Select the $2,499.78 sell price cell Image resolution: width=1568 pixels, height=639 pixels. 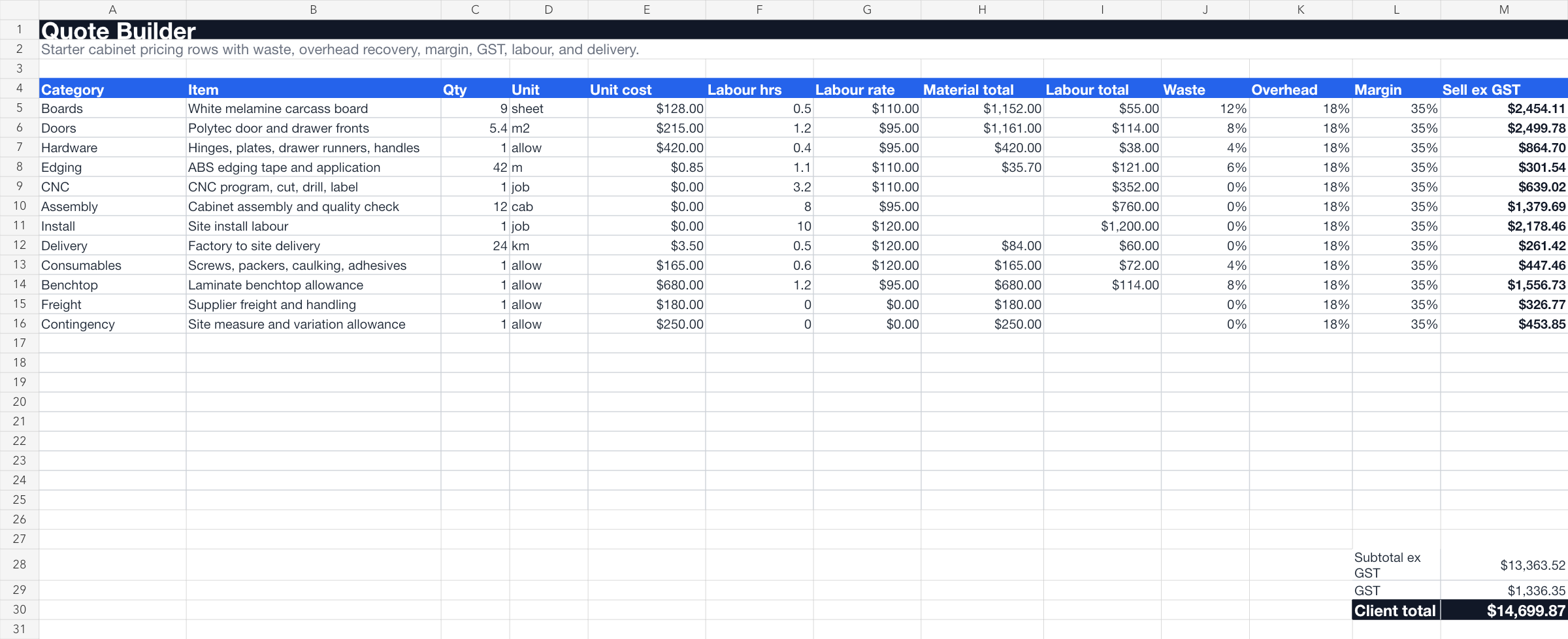tap(1504, 128)
